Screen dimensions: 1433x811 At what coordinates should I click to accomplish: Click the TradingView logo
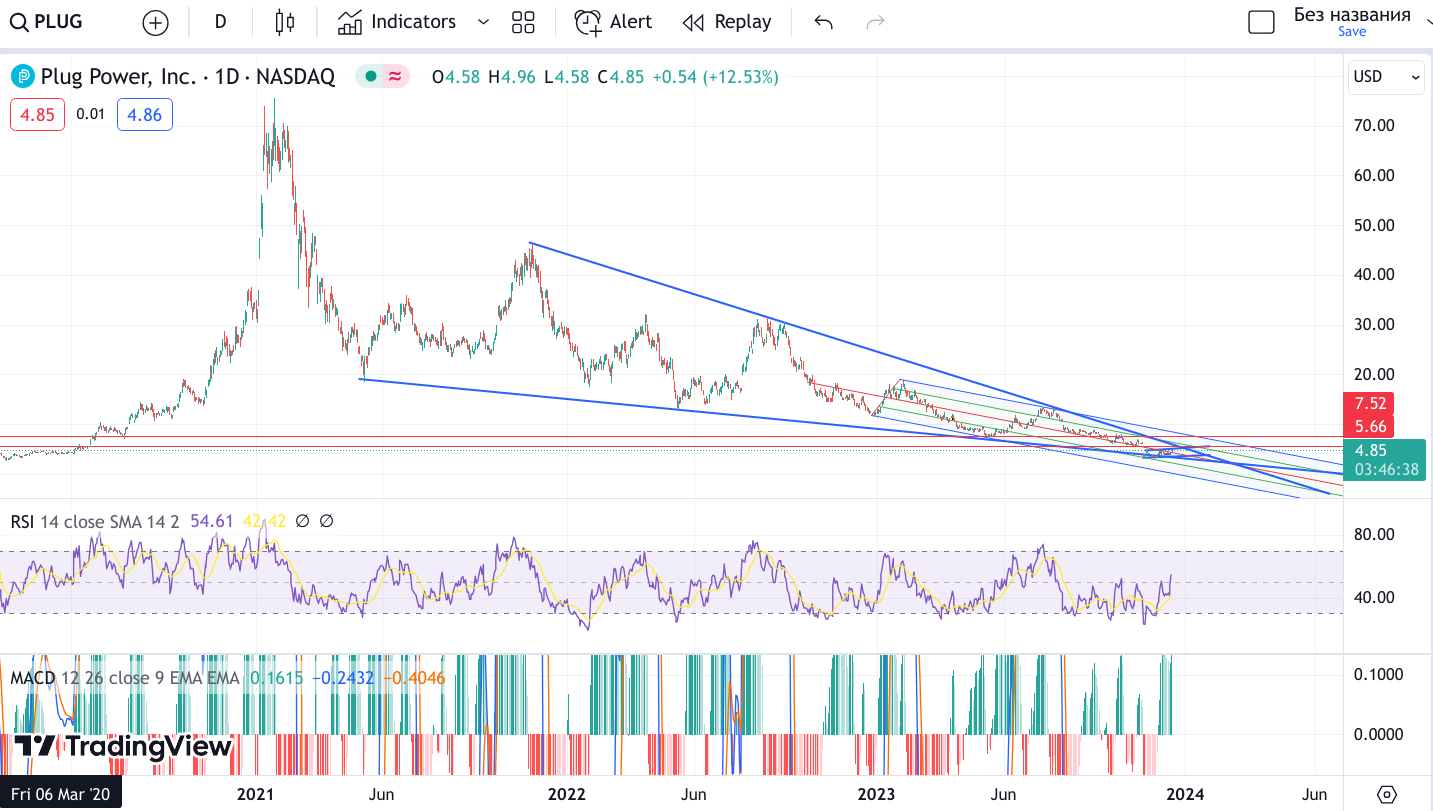123,746
